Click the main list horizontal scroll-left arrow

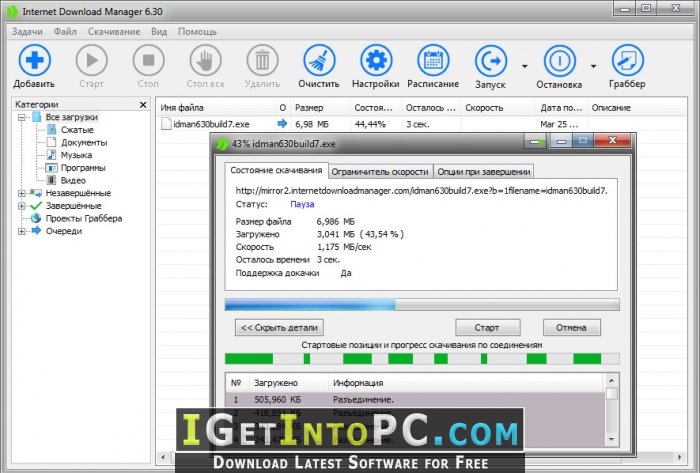[163, 457]
